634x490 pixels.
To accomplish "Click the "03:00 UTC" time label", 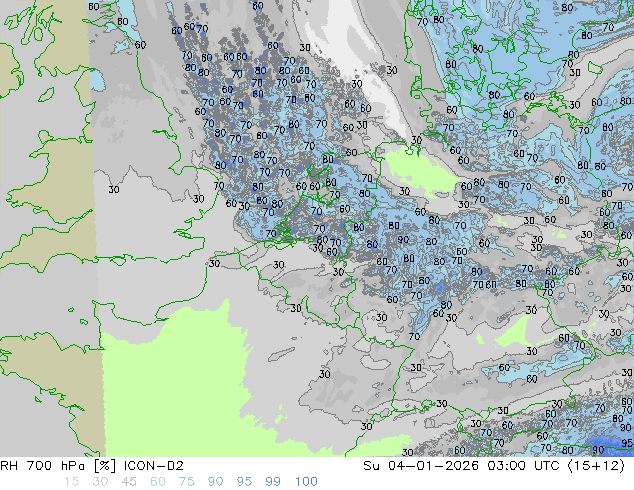I will pos(523,466).
